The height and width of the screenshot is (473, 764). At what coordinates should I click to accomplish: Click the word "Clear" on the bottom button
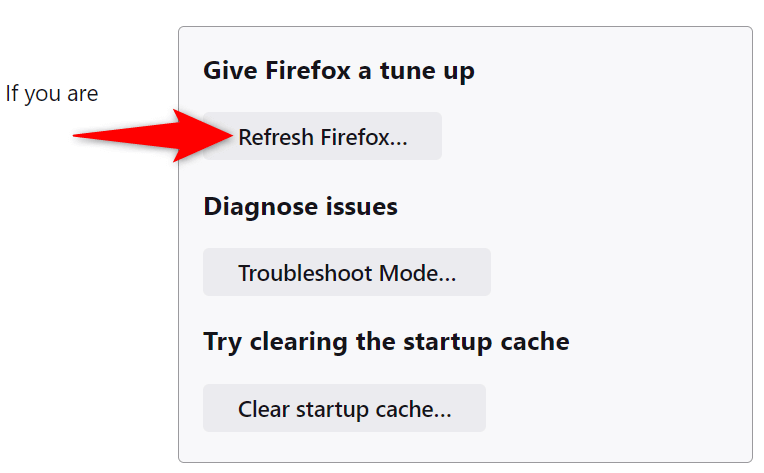[x=263, y=409]
